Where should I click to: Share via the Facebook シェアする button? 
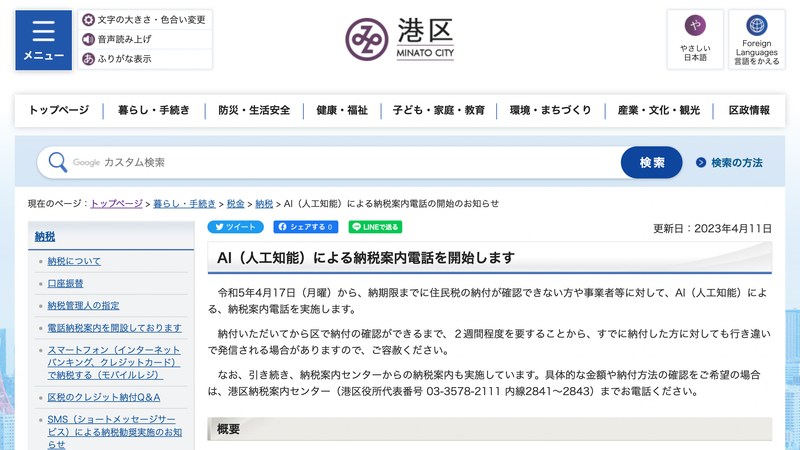[306, 227]
